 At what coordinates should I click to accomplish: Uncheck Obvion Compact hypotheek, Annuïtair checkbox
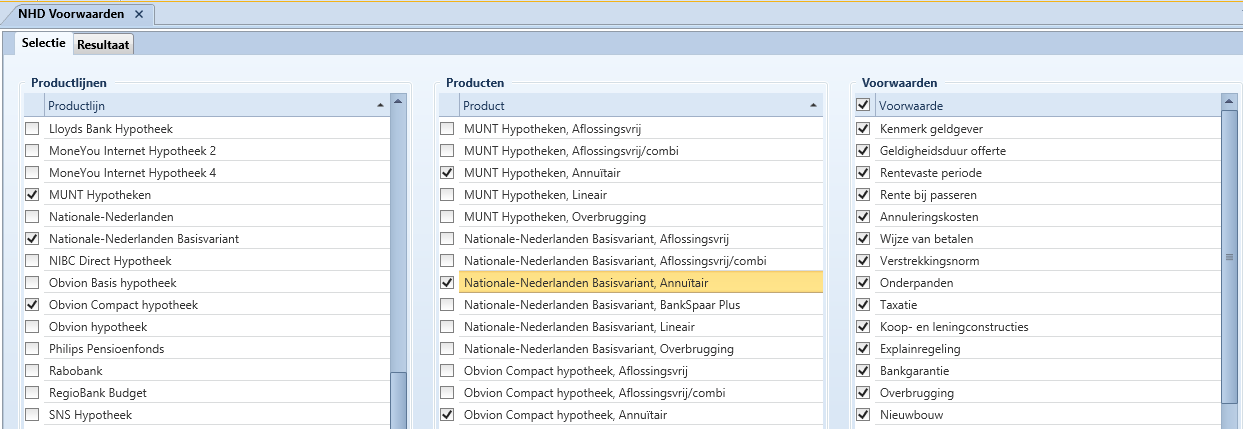(447, 415)
